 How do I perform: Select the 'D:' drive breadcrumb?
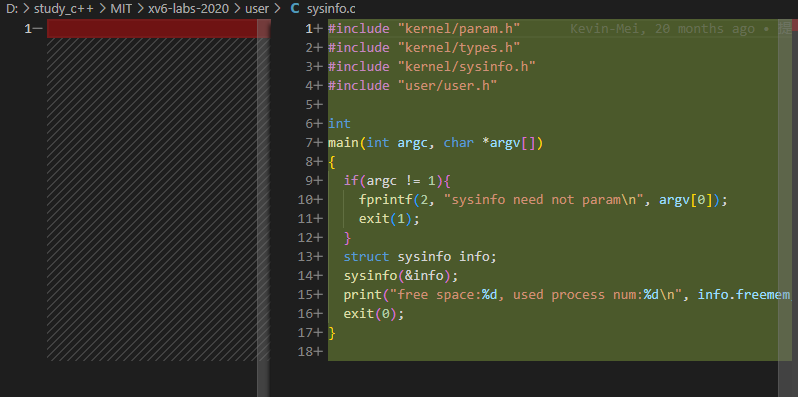(12, 9)
